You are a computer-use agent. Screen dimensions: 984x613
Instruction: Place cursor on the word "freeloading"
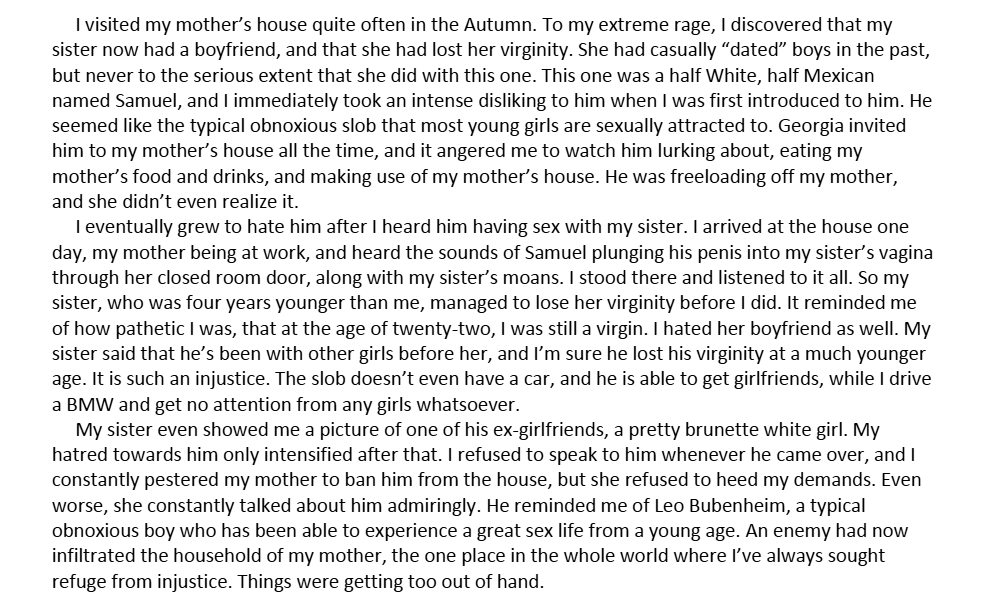pos(717,176)
